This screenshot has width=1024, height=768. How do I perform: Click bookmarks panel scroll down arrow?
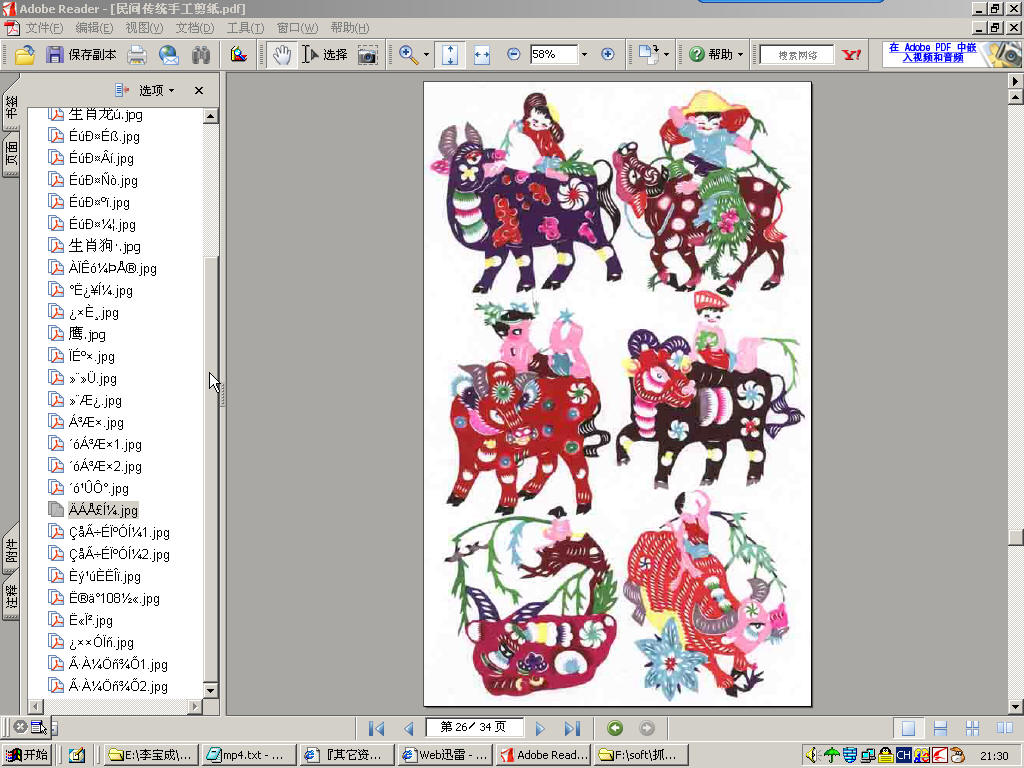pyautogui.click(x=210, y=690)
